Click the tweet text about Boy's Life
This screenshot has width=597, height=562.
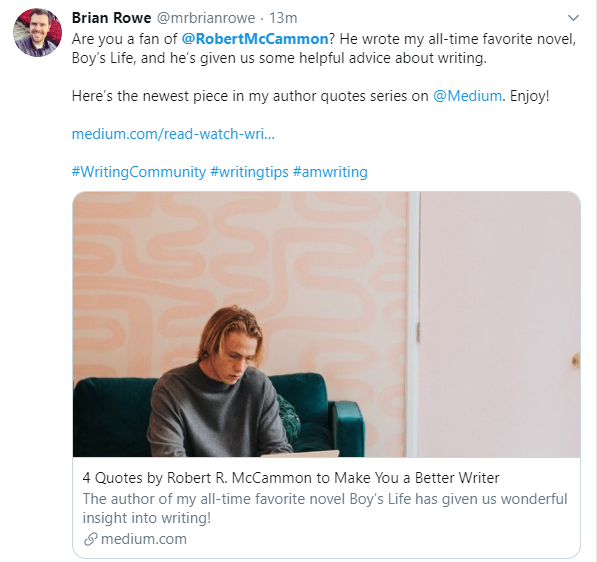coord(324,48)
